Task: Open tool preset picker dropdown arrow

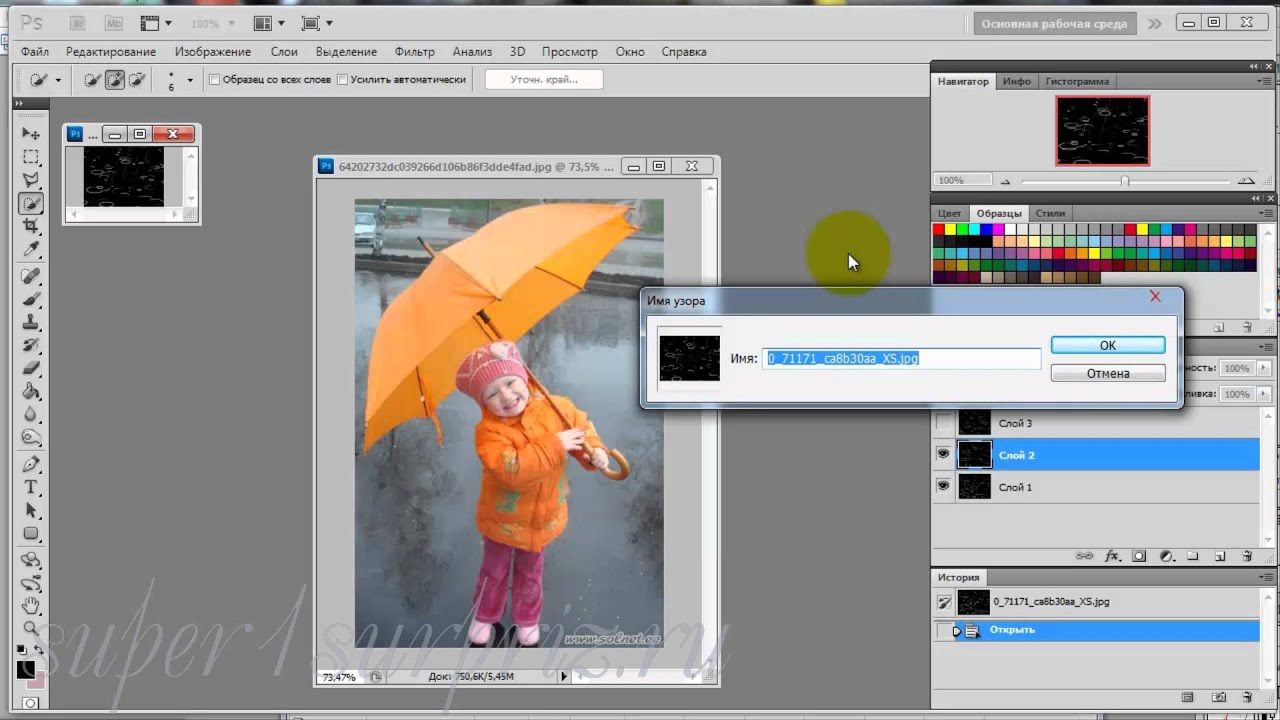Action: (58, 81)
